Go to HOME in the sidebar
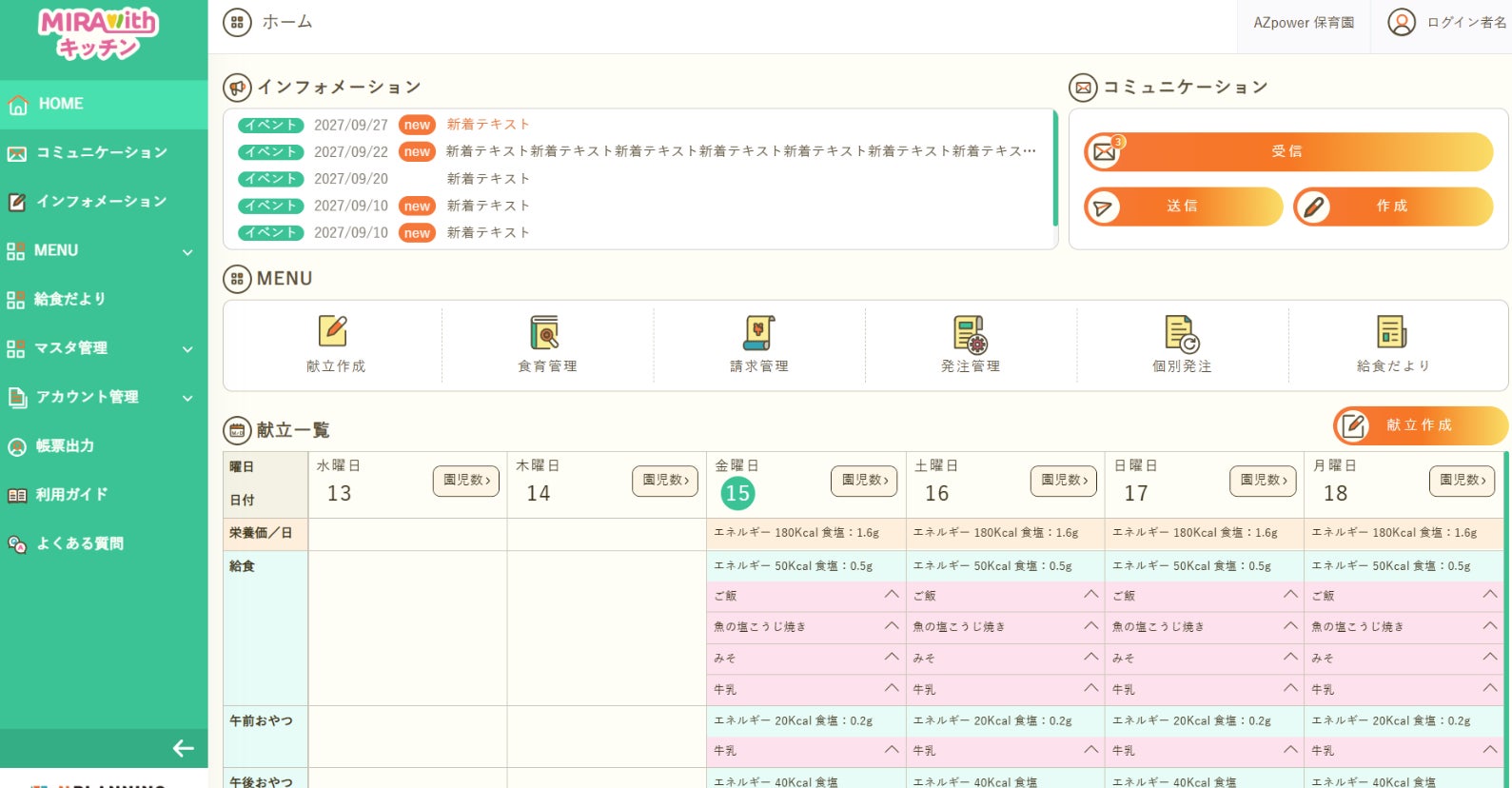The image size is (1512, 788). pyautogui.click(x=104, y=105)
